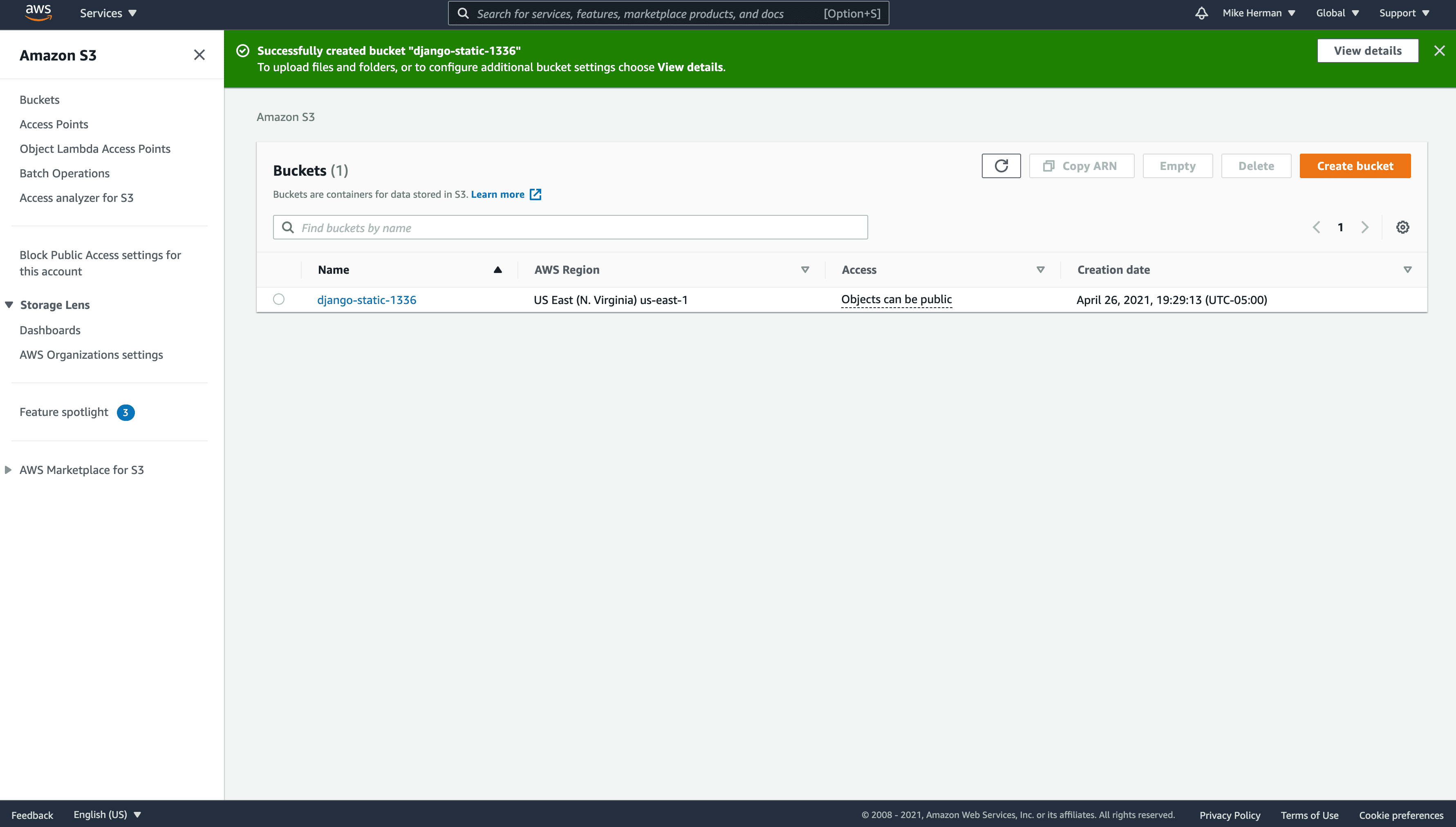
Task: Click the April 26, 2021 creation date cell
Action: 1172,300
